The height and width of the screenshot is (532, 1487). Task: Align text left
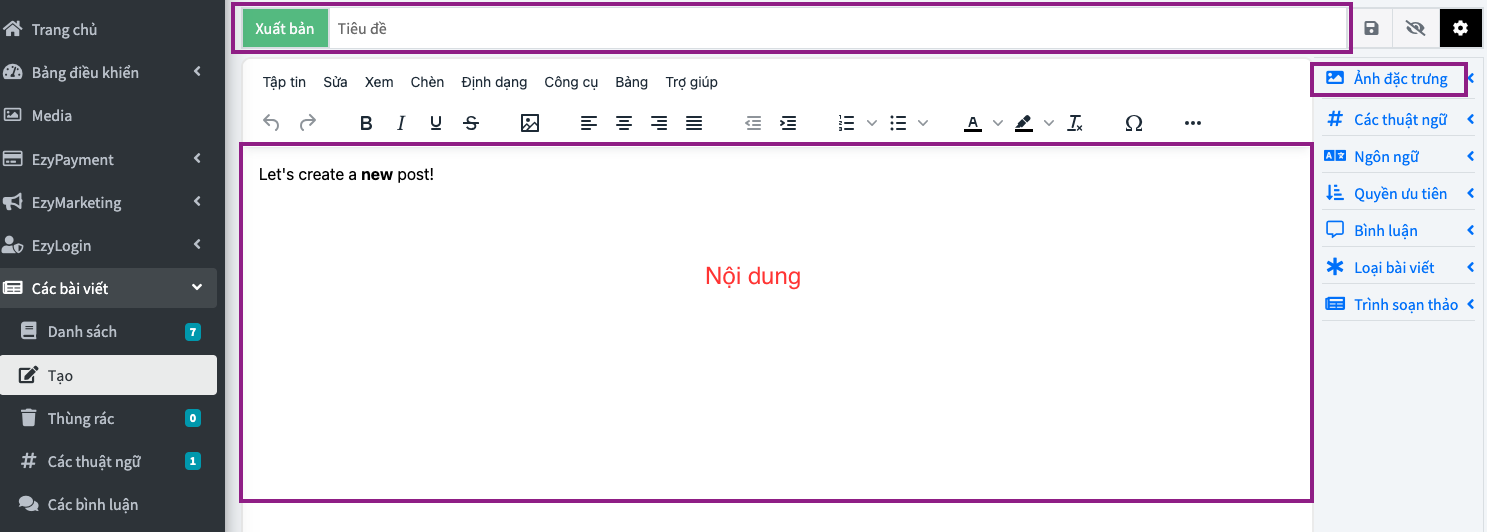pos(589,123)
